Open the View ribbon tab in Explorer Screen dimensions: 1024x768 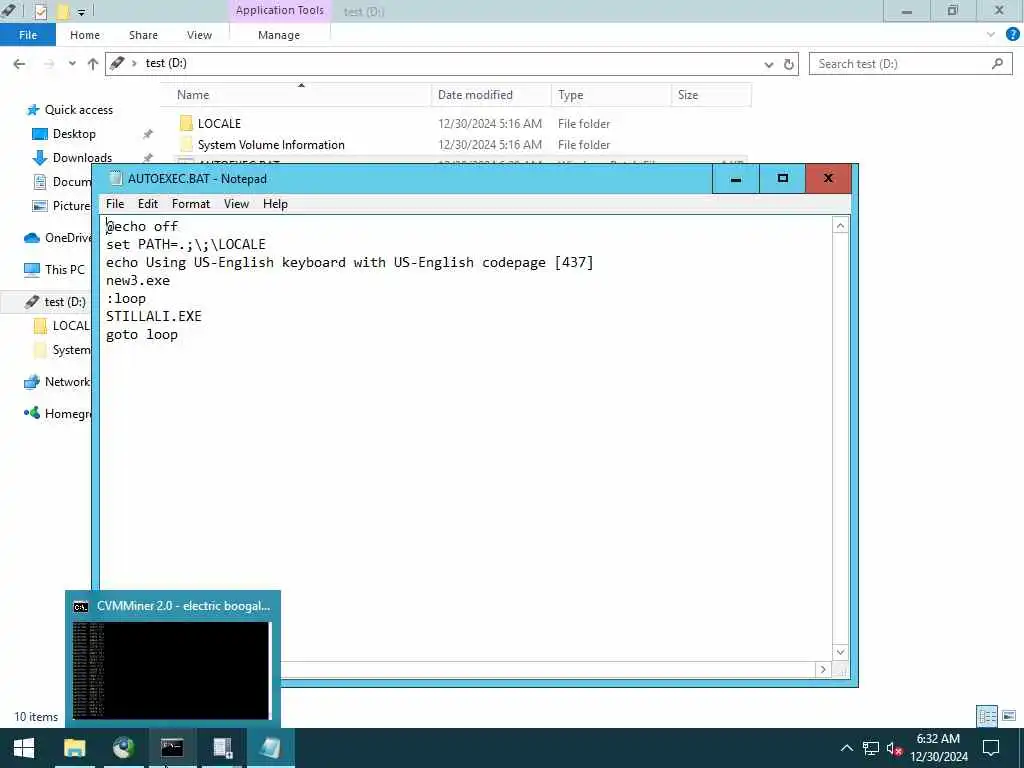click(x=199, y=35)
